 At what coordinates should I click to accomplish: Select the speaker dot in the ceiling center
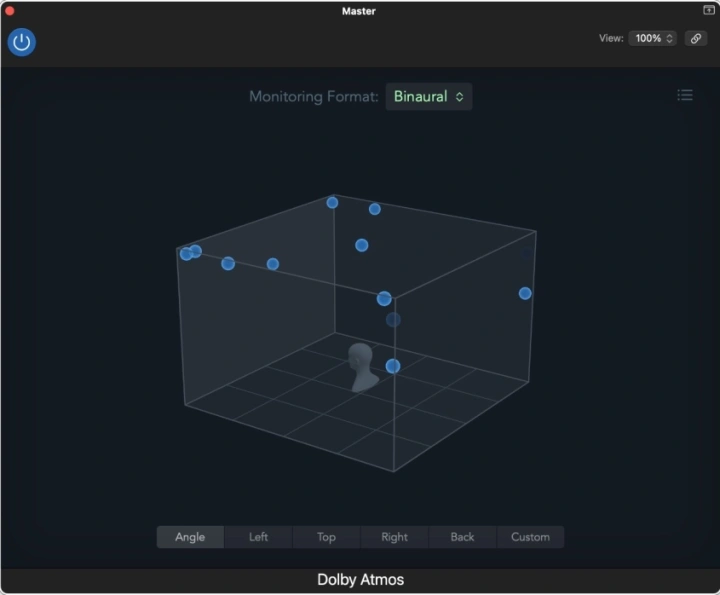tap(362, 245)
